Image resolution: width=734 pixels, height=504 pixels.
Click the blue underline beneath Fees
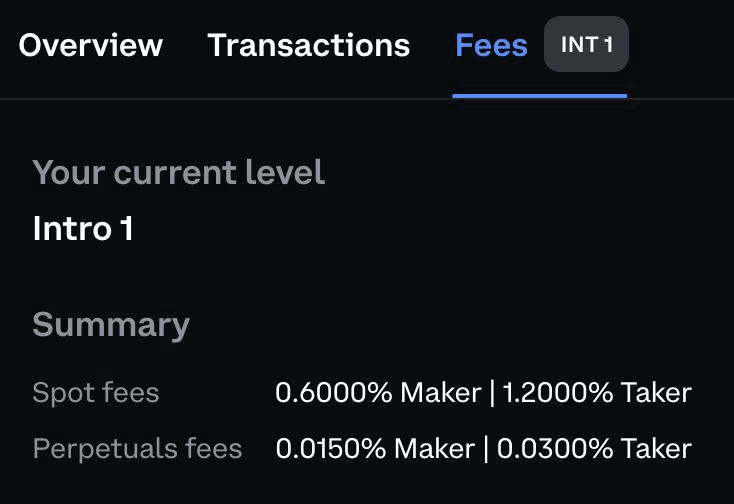pos(539,96)
